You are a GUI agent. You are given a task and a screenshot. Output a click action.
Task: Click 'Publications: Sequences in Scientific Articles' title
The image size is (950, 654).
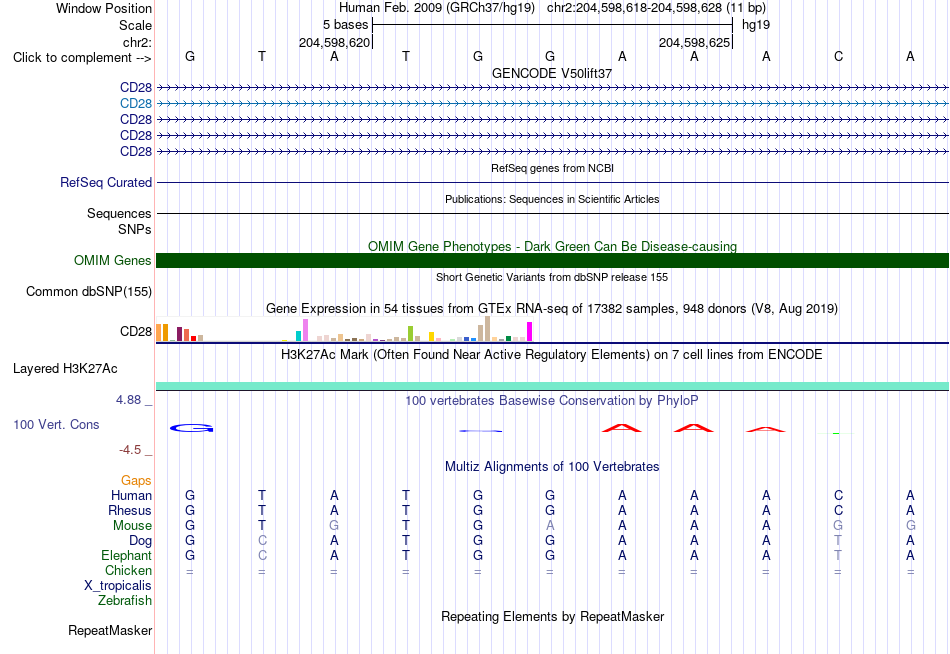552,199
